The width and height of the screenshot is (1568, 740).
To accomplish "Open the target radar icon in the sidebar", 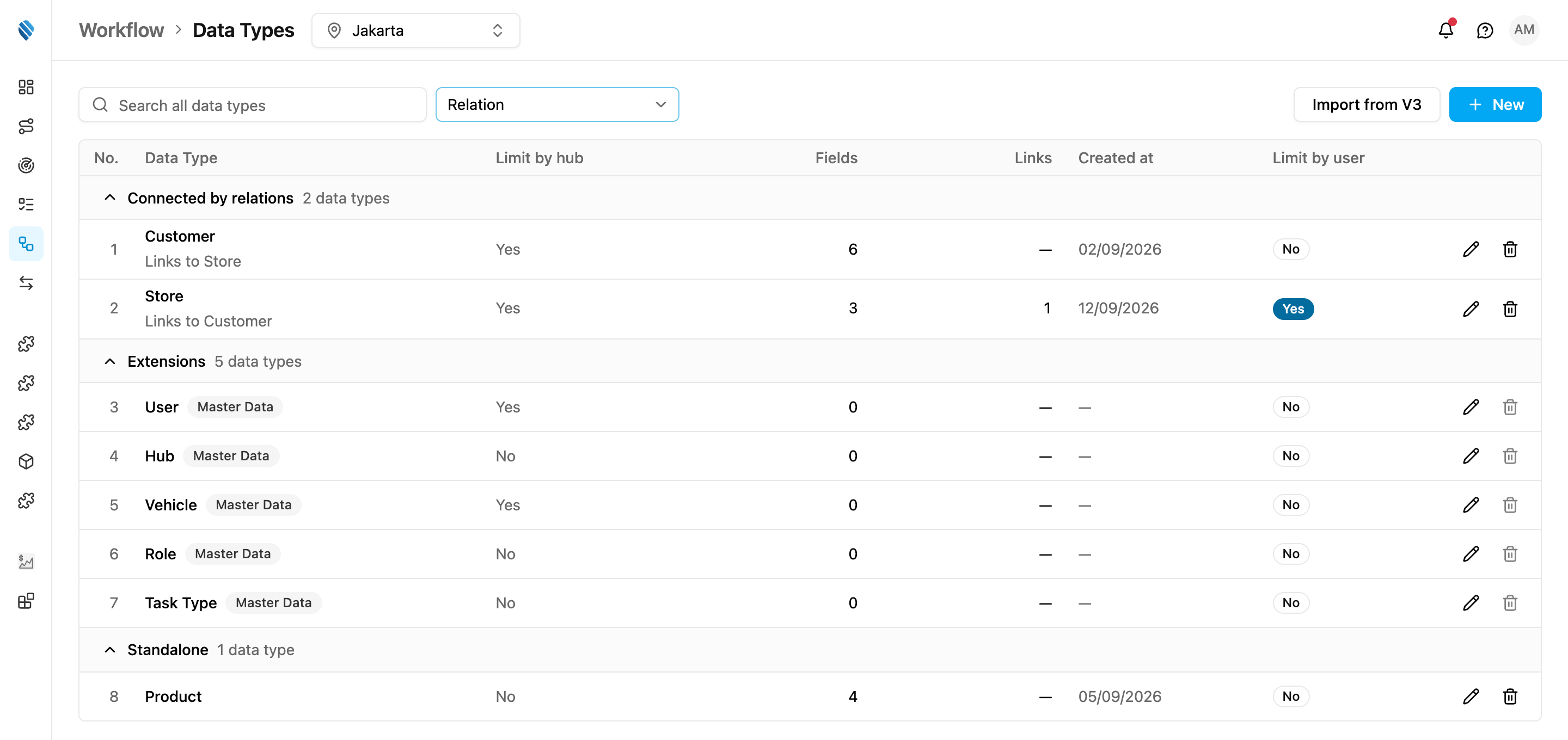I will (26, 165).
